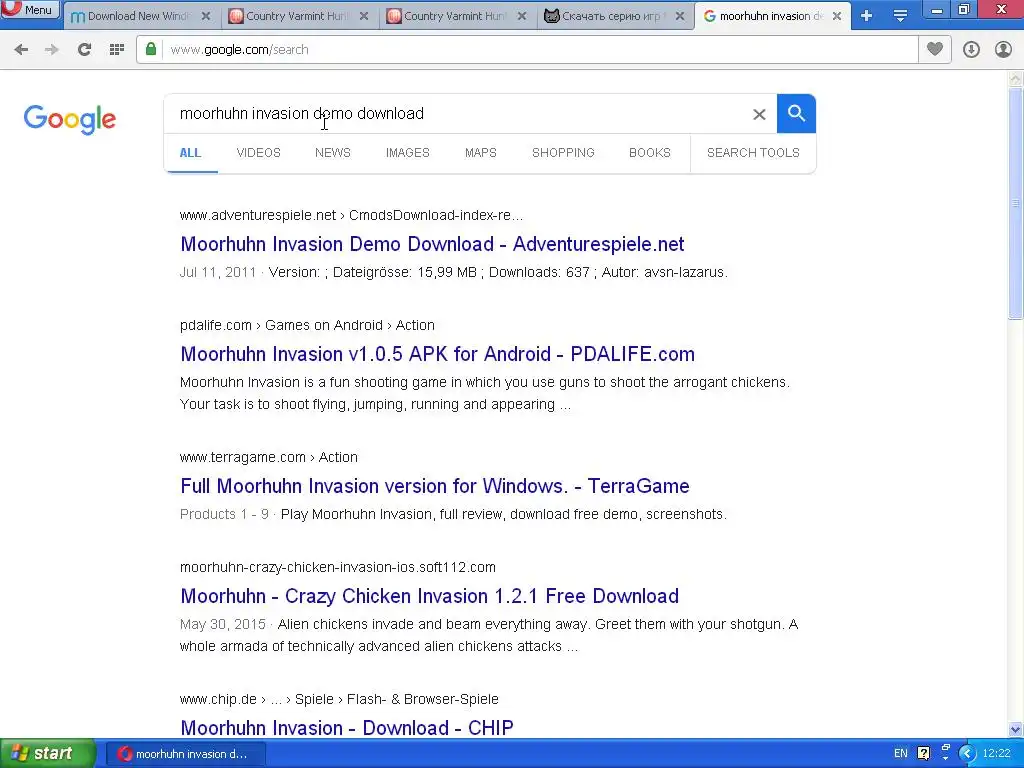Clear the search query with X
Viewport: 1024px width, 768px height.
click(x=759, y=114)
